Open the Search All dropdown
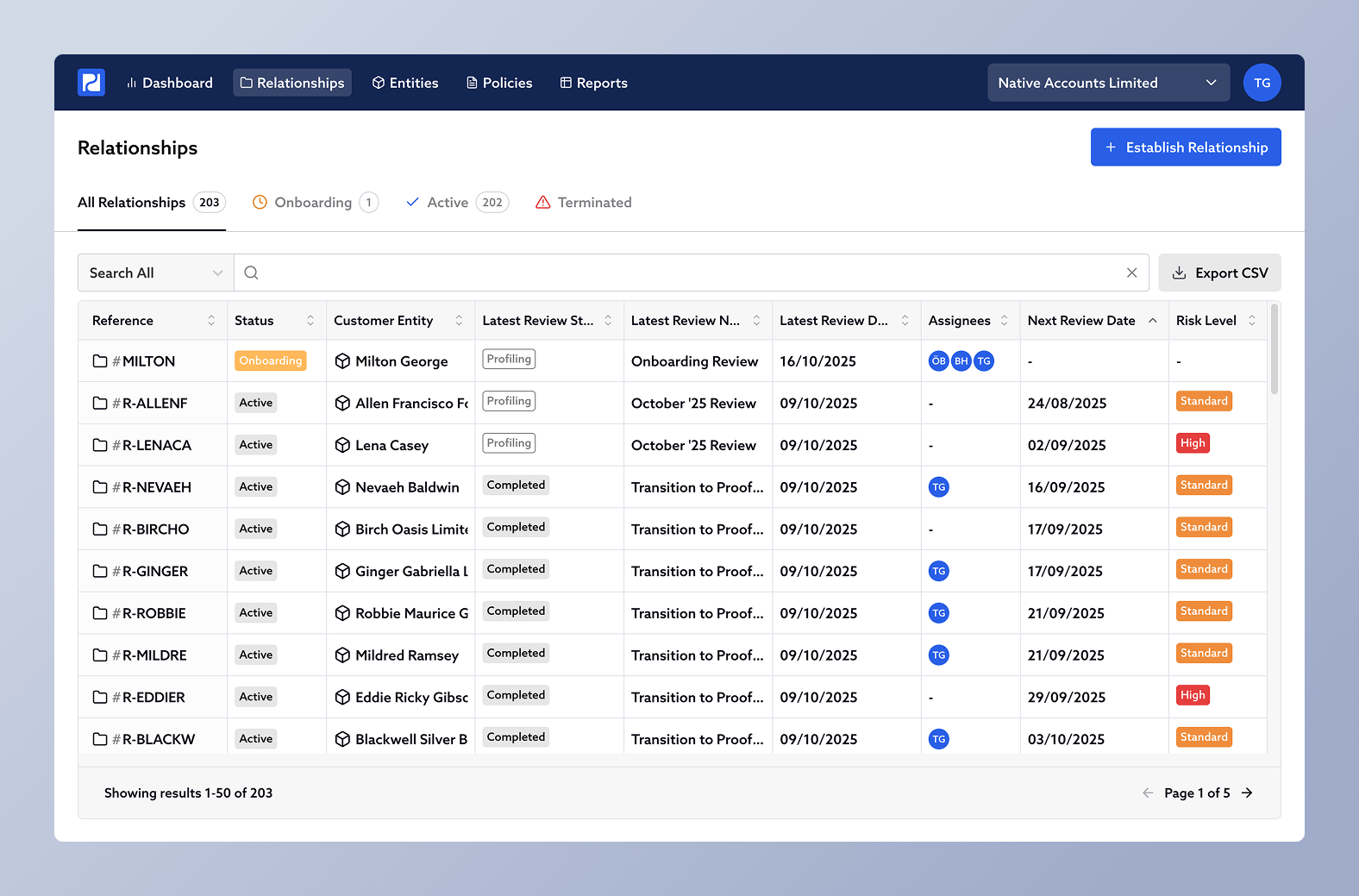 coord(155,273)
